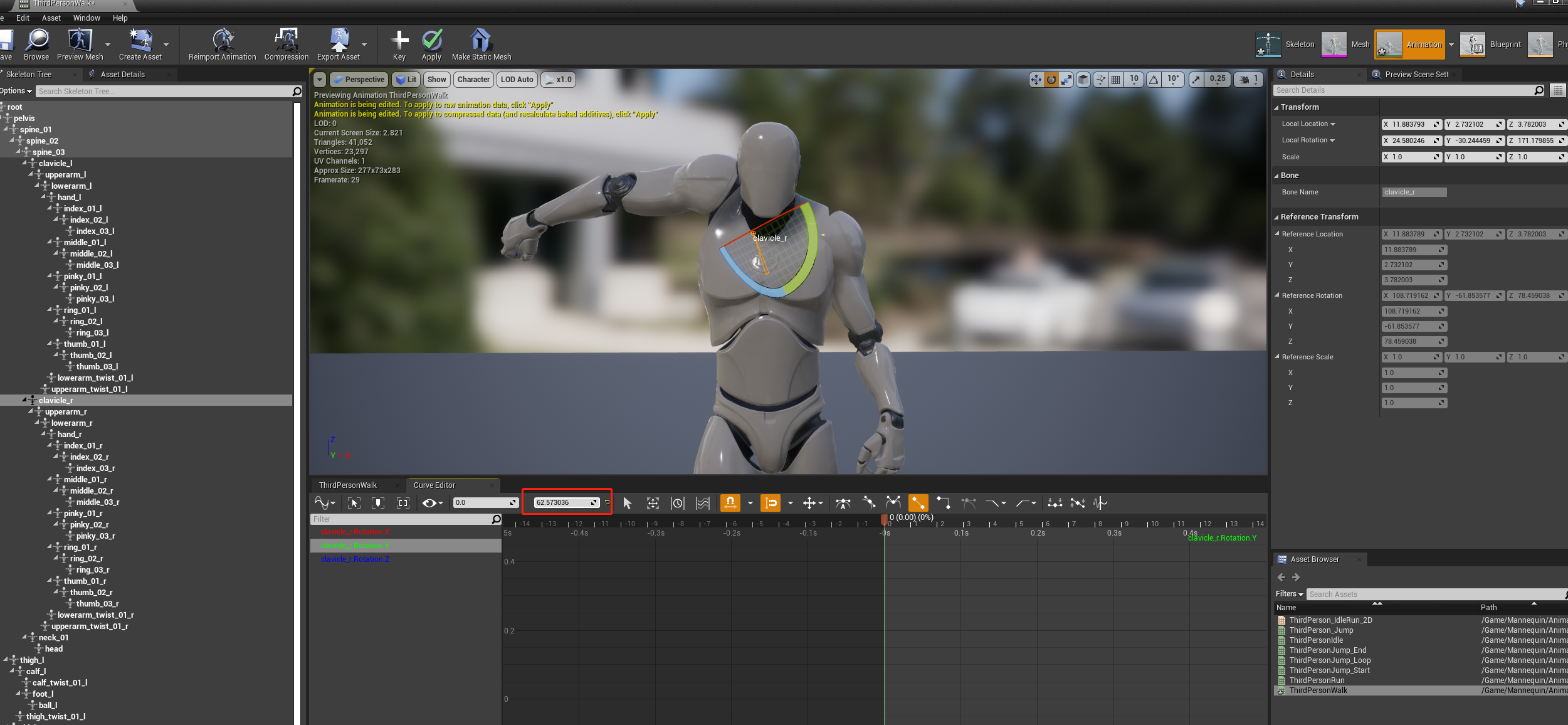This screenshot has width=1568, height=725.
Task: Toggle grid snapping in viewport toolbar
Action: point(1116,80)
